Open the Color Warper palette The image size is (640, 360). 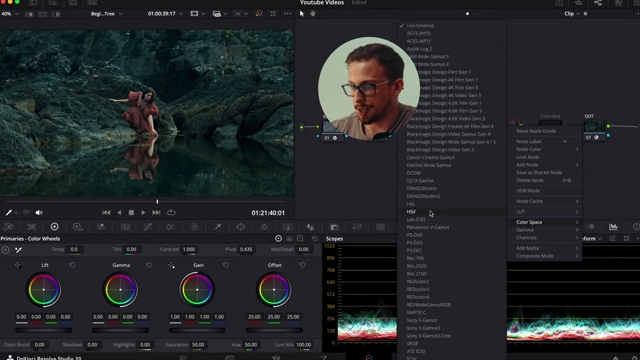[x=170, y=227]
